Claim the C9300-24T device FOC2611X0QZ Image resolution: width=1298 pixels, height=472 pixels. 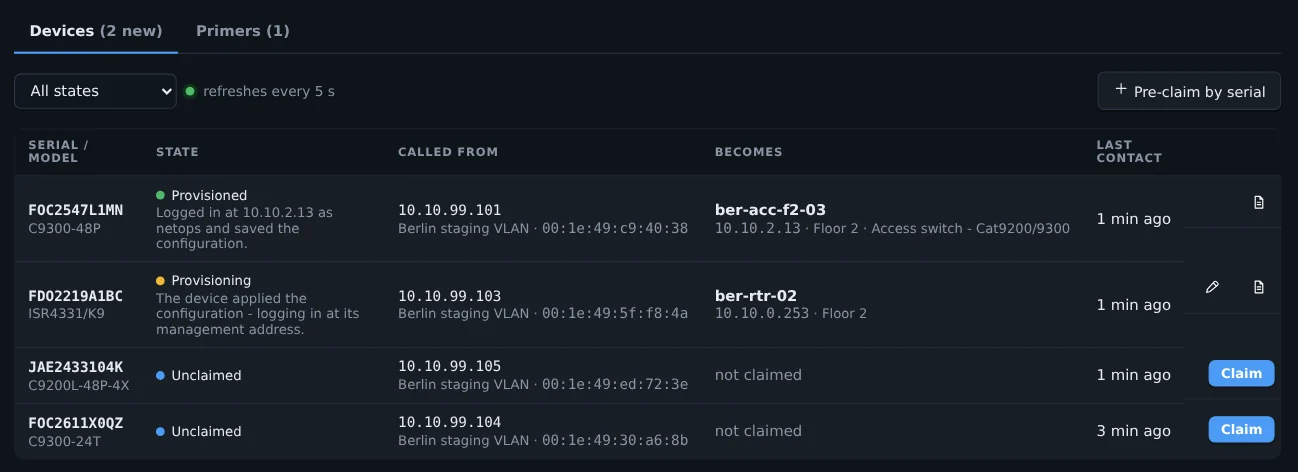point(1241,429)
